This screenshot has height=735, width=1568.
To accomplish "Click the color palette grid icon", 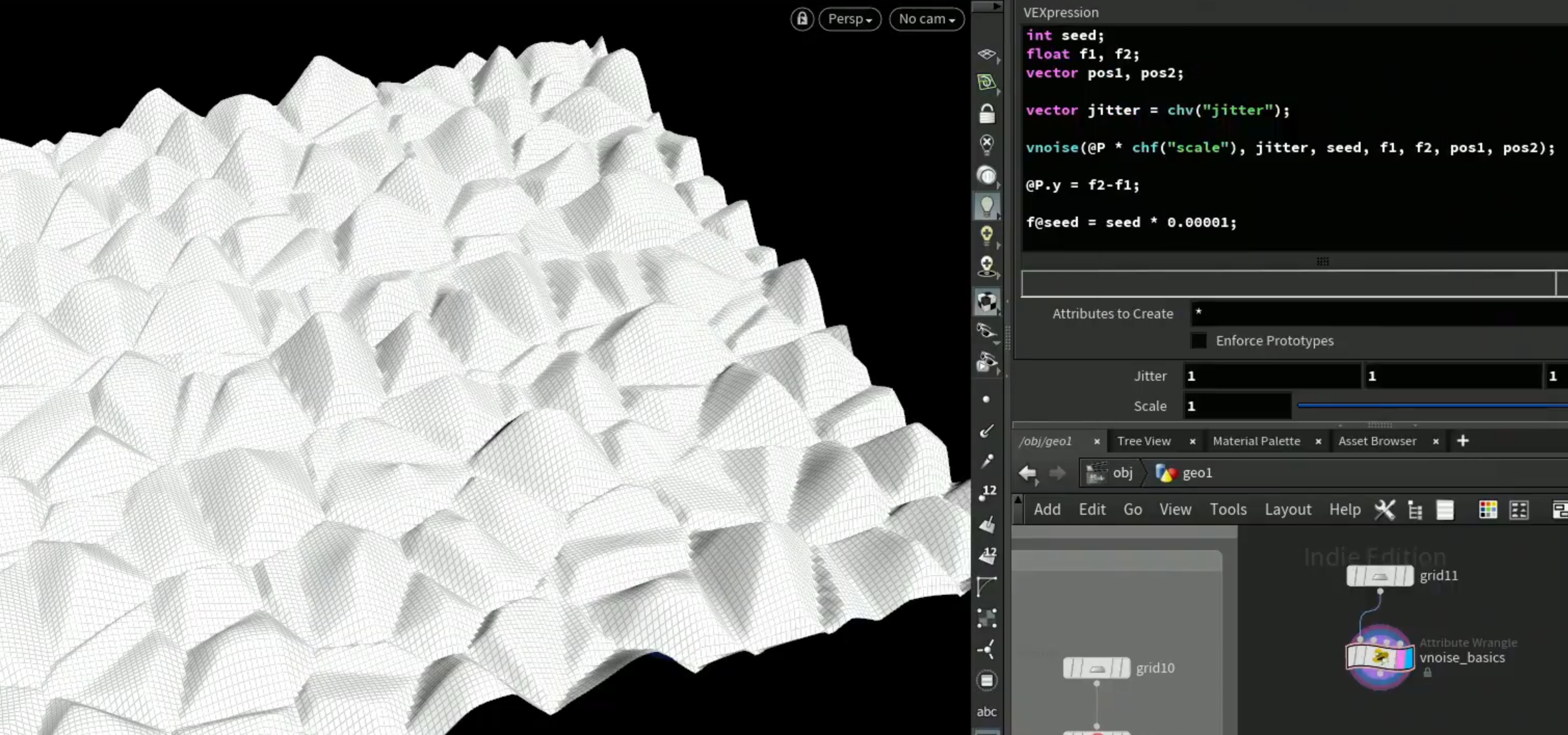I will pos(1487,509).
